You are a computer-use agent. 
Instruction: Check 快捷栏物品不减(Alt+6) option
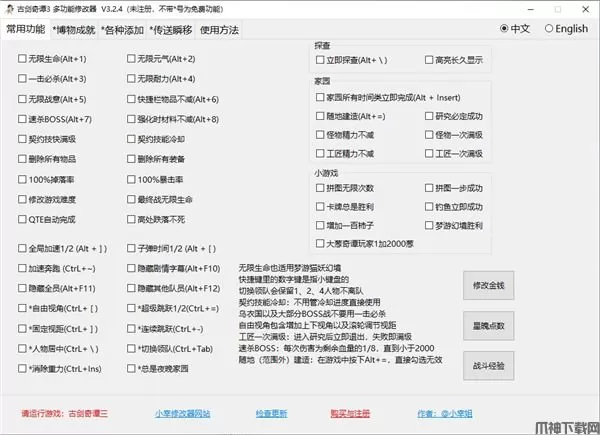(x=131, y=99)
